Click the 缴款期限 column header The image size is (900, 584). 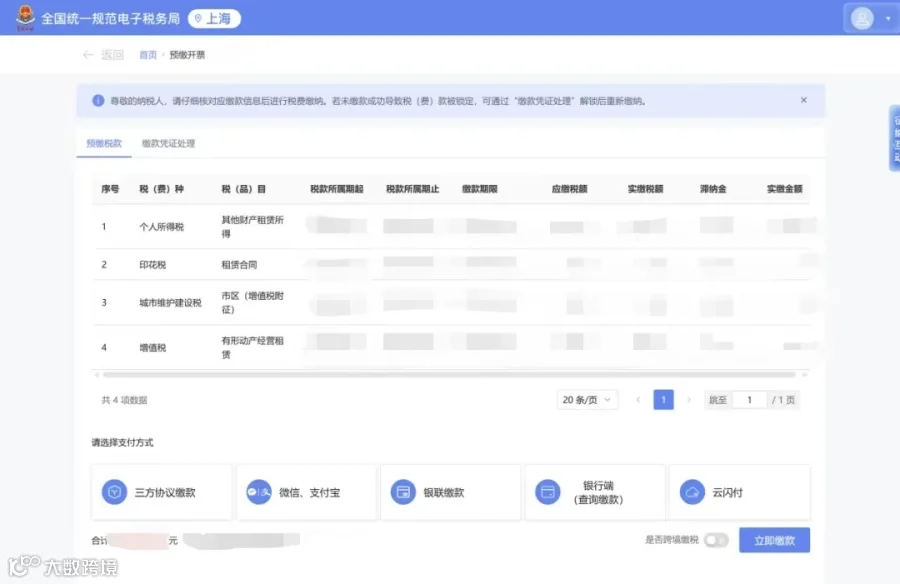point(479,189)
